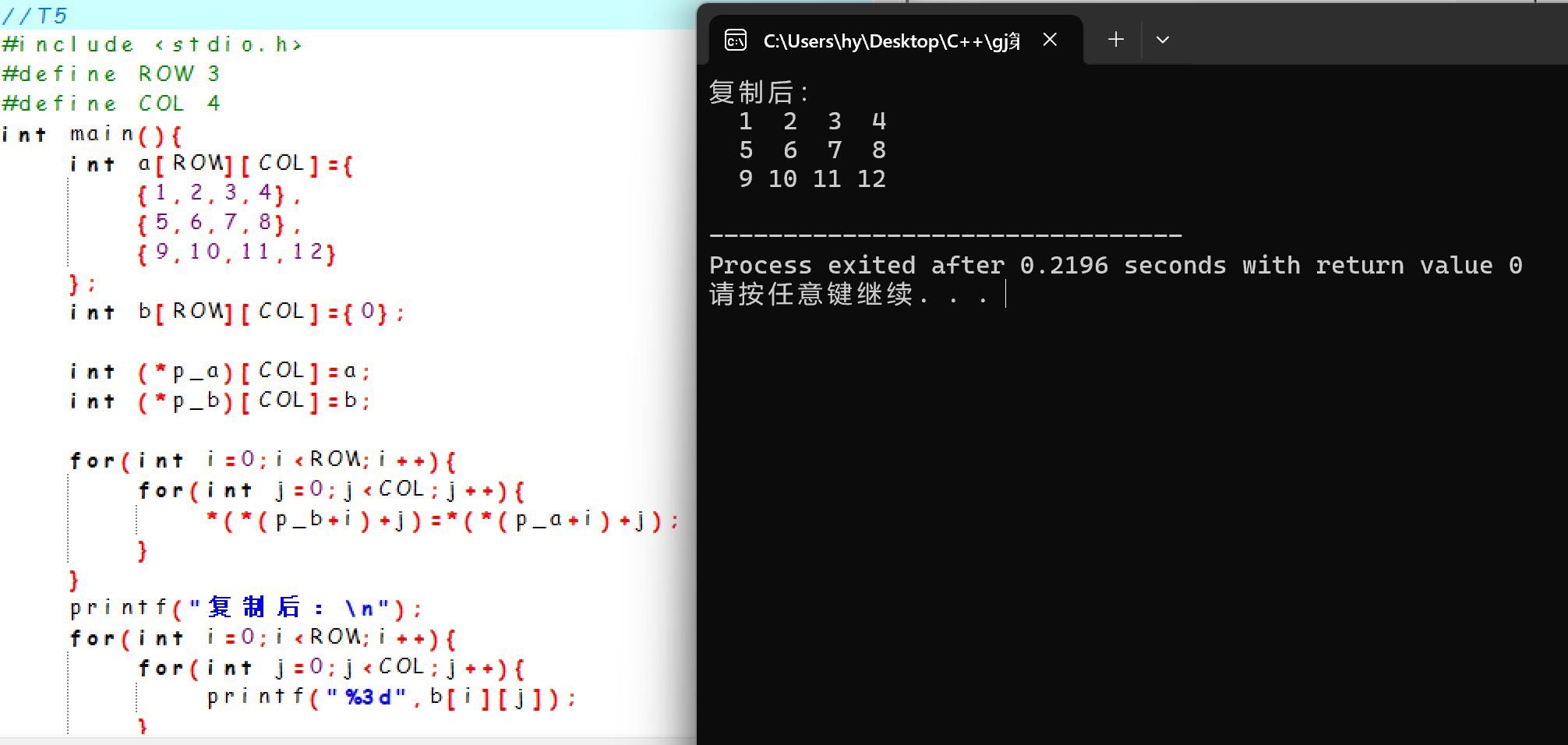Image resolution: width=1568 pixels, height=745 pixels.
Task: Click the int b[ROW][COL]={0}; line
Action: click(237, 312)
